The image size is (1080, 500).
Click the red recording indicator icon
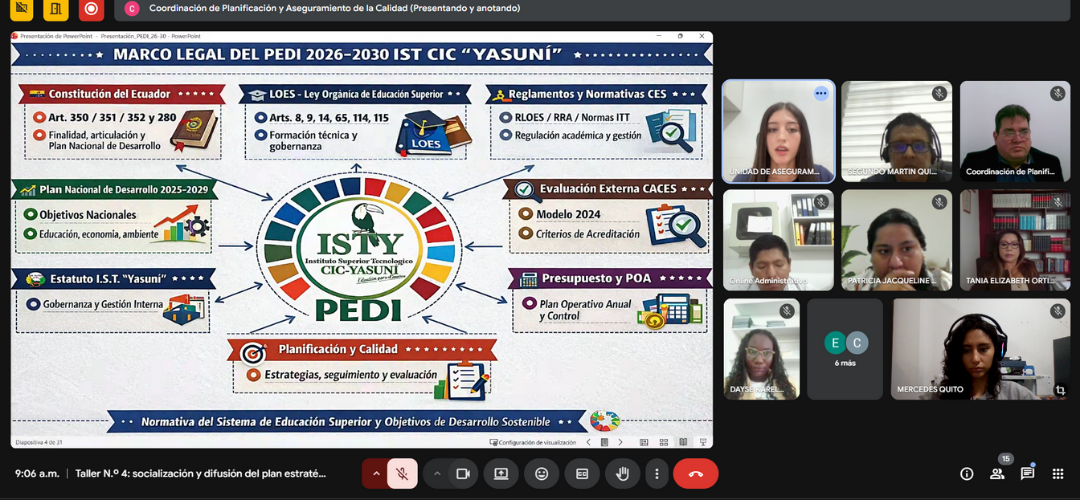point(91,9)
